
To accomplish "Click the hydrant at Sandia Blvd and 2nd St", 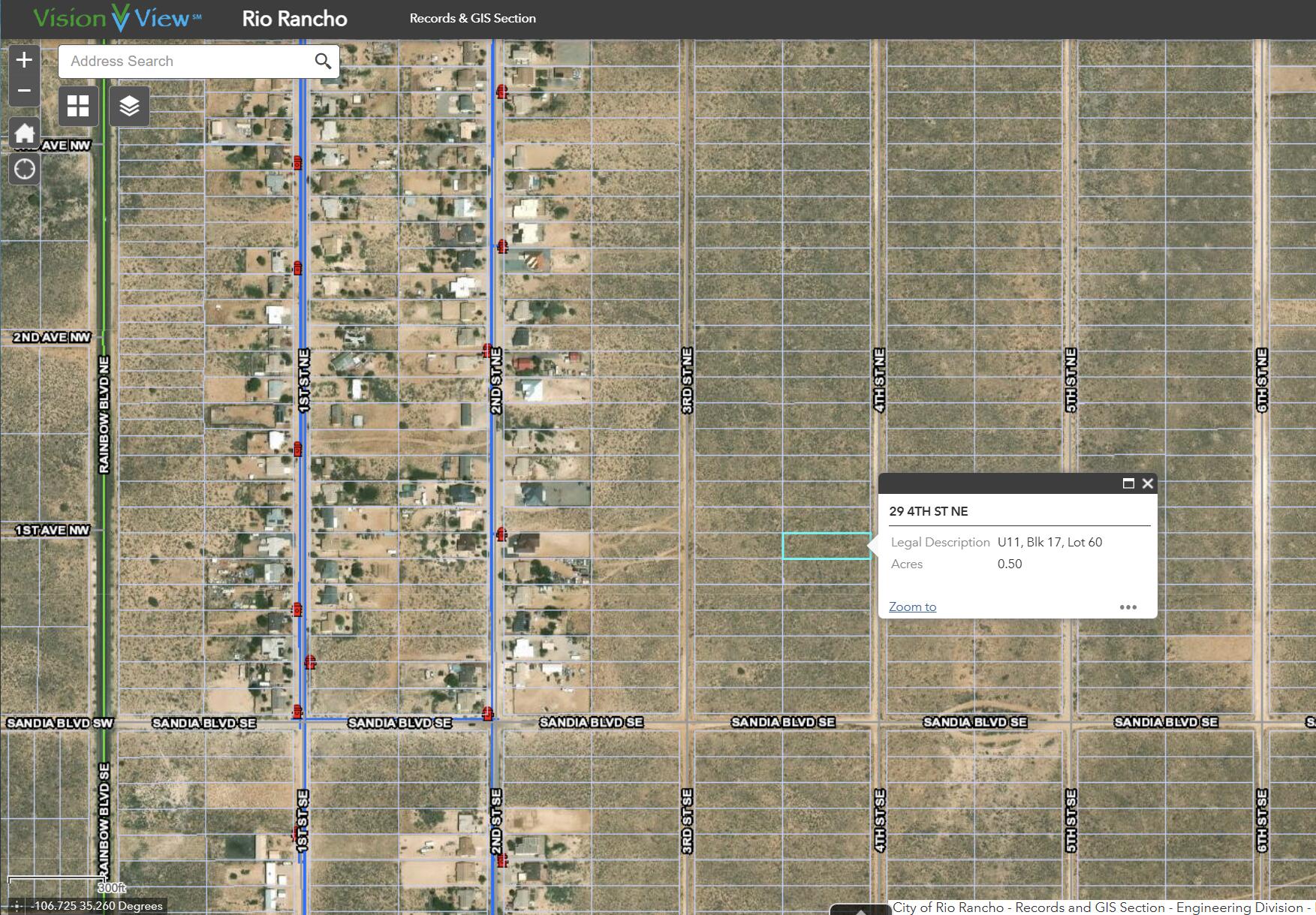I will coord(488,712).
